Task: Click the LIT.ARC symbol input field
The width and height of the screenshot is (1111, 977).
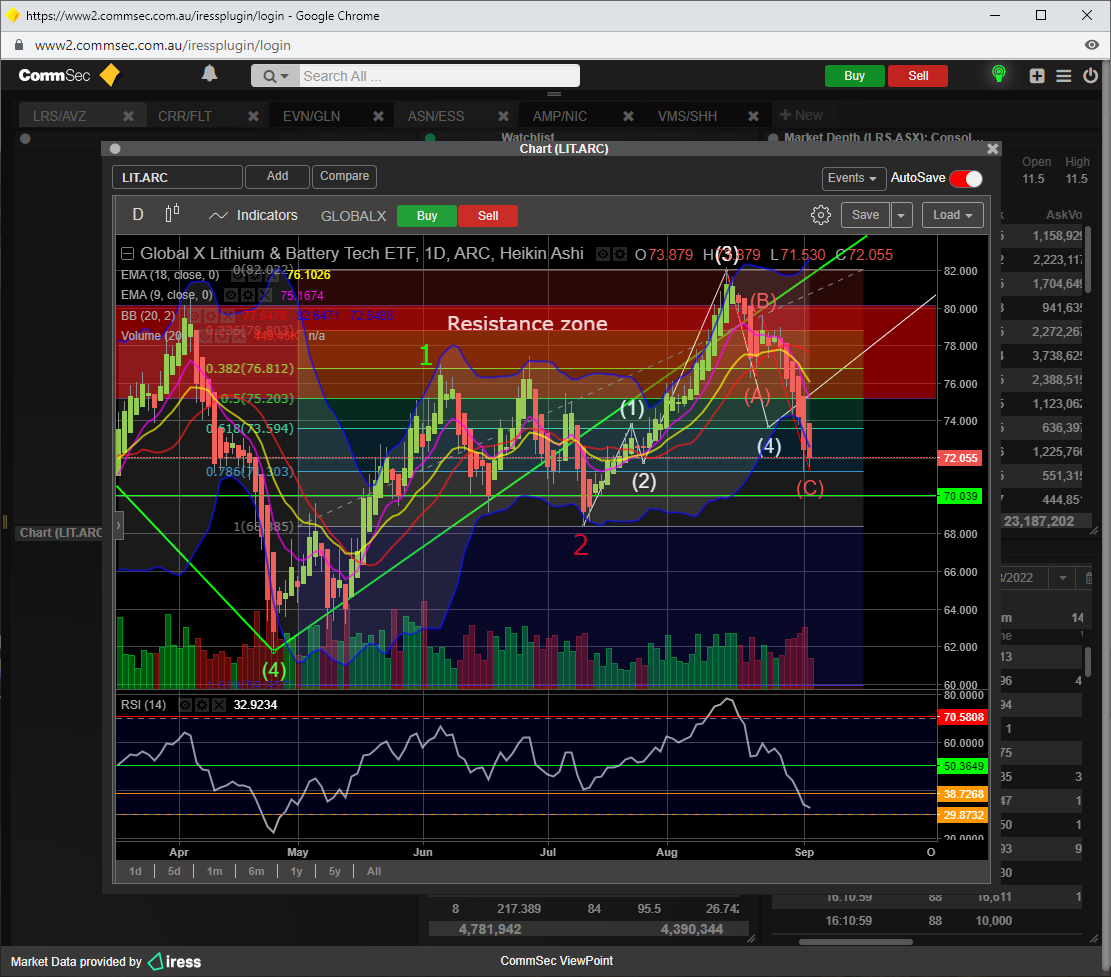Action: (177, 177)
